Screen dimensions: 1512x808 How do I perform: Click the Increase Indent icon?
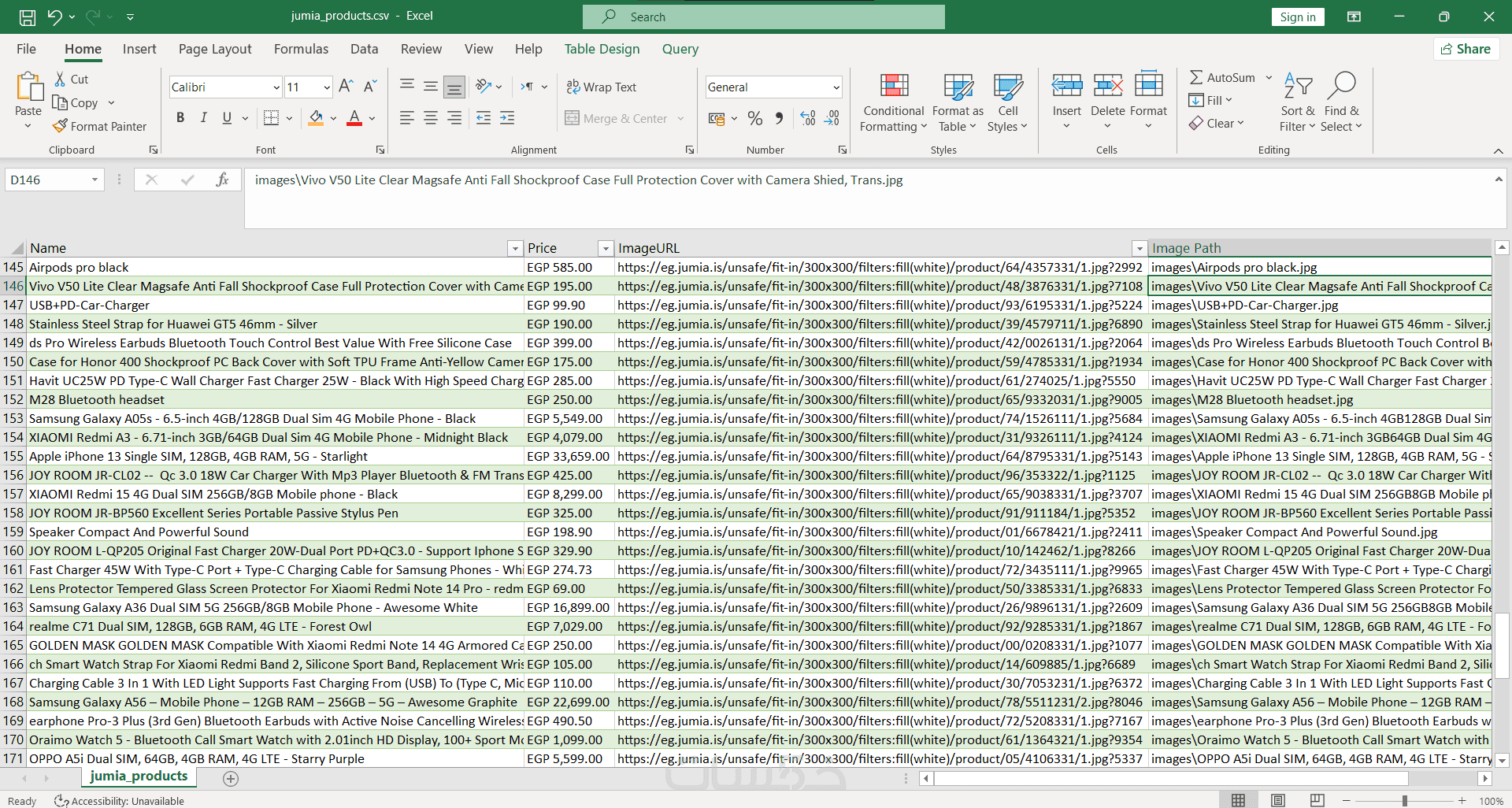click(x=508, y=118)
